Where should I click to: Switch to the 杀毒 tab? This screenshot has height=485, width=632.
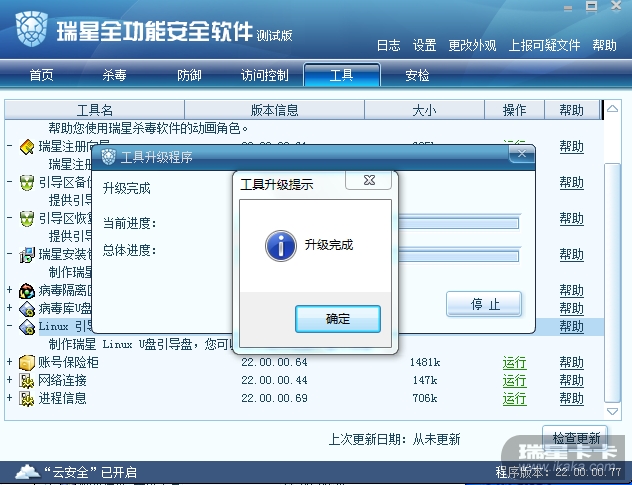[114, 75]
